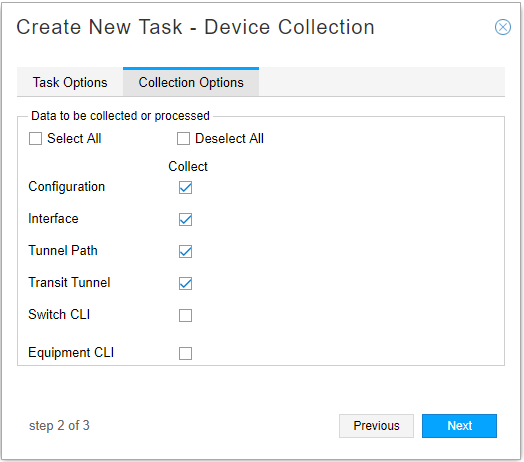
Task: Tick the Select All checkbox
Action: [35, 138]
